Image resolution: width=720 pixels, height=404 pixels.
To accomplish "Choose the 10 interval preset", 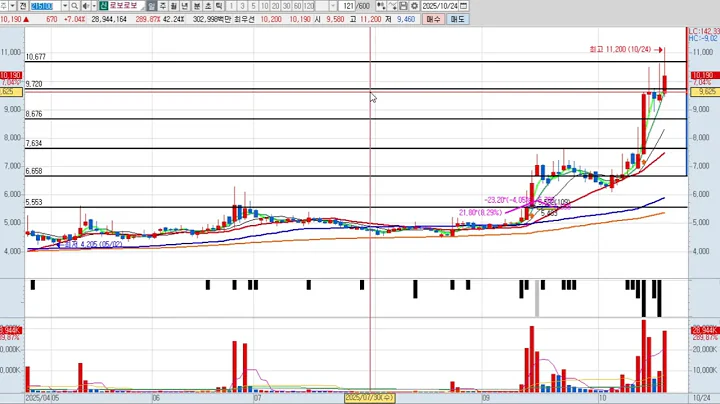I will click(264, 6).
